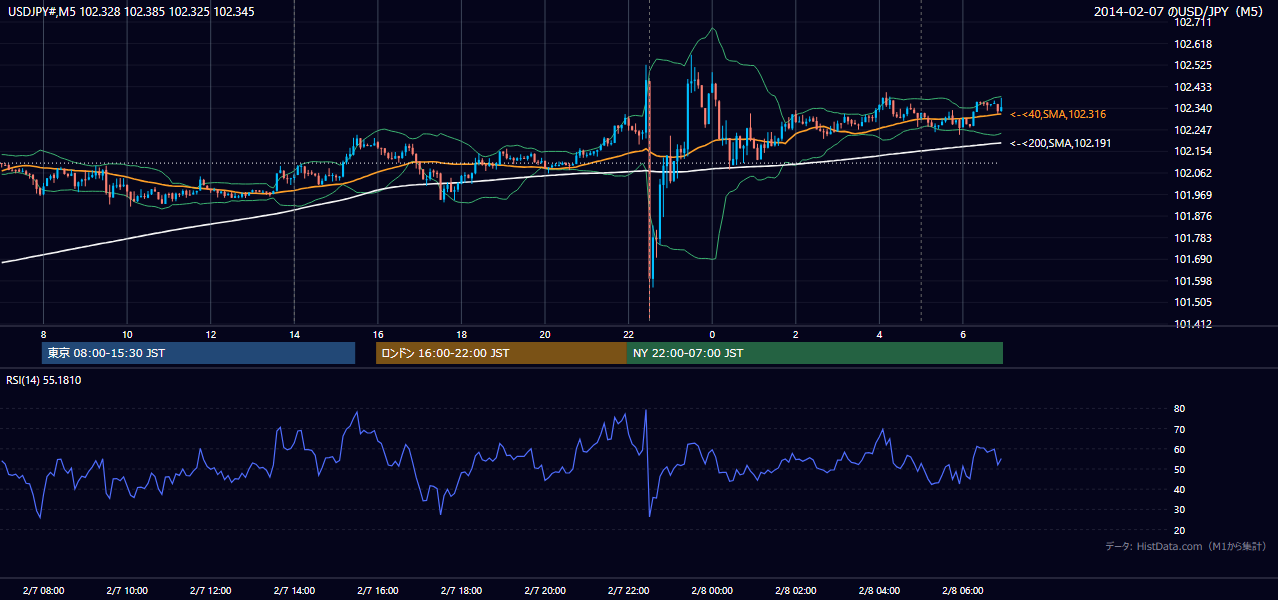This screenshot has width=1278, height=600.
Task: Click the 2/7 12:00 time axis label
Action: click(210, 590)
